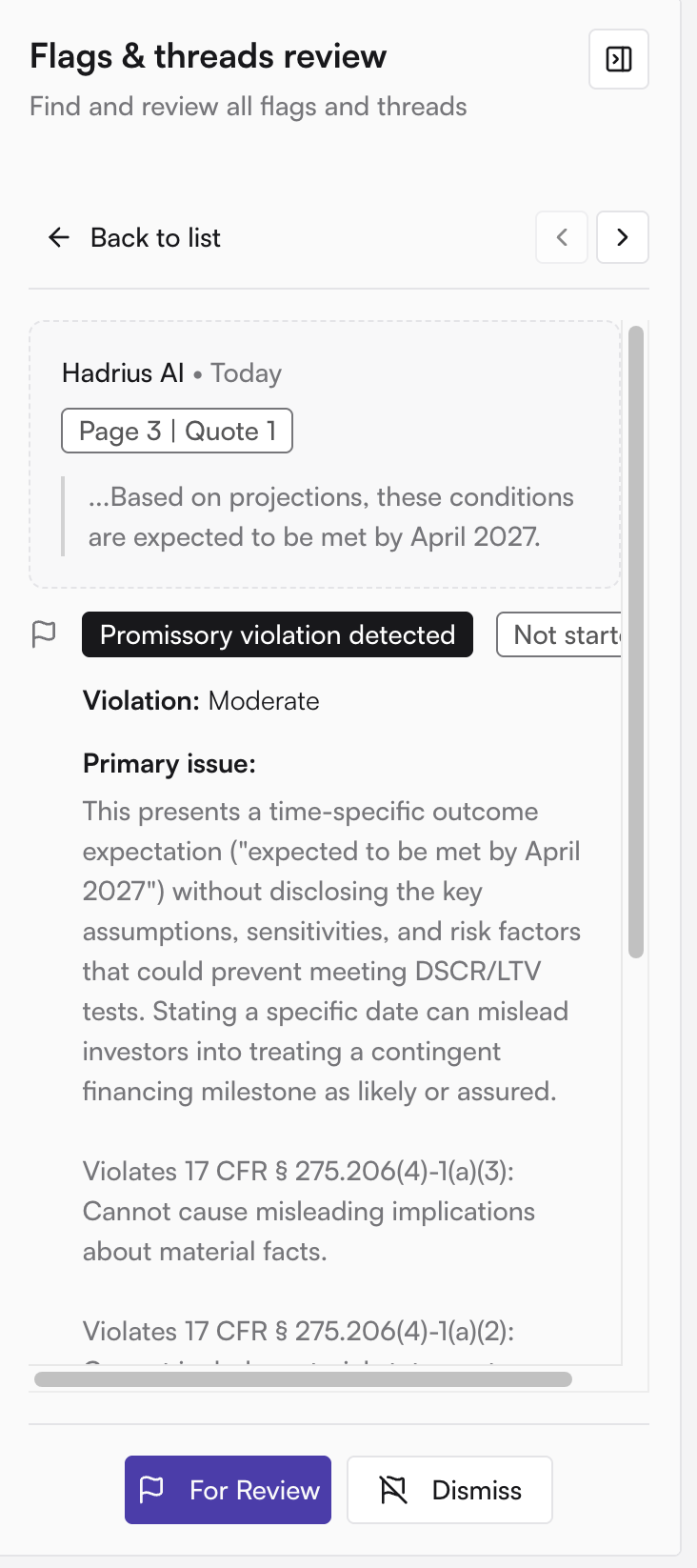
Task: Collapse the side panel using top-right icon
Action: click(619, 59)
